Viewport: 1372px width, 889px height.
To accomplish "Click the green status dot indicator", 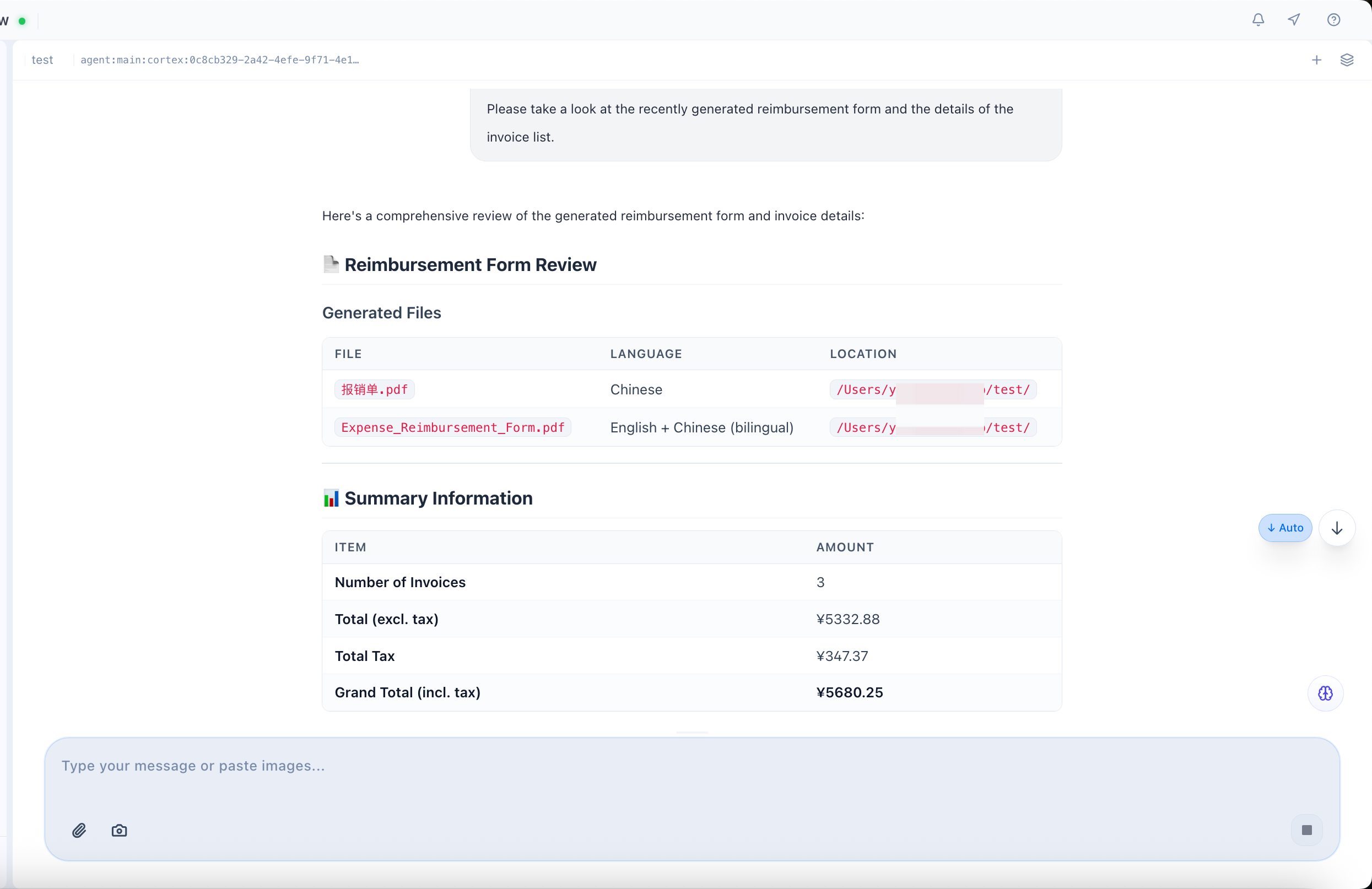I will (x=22, y=21).
